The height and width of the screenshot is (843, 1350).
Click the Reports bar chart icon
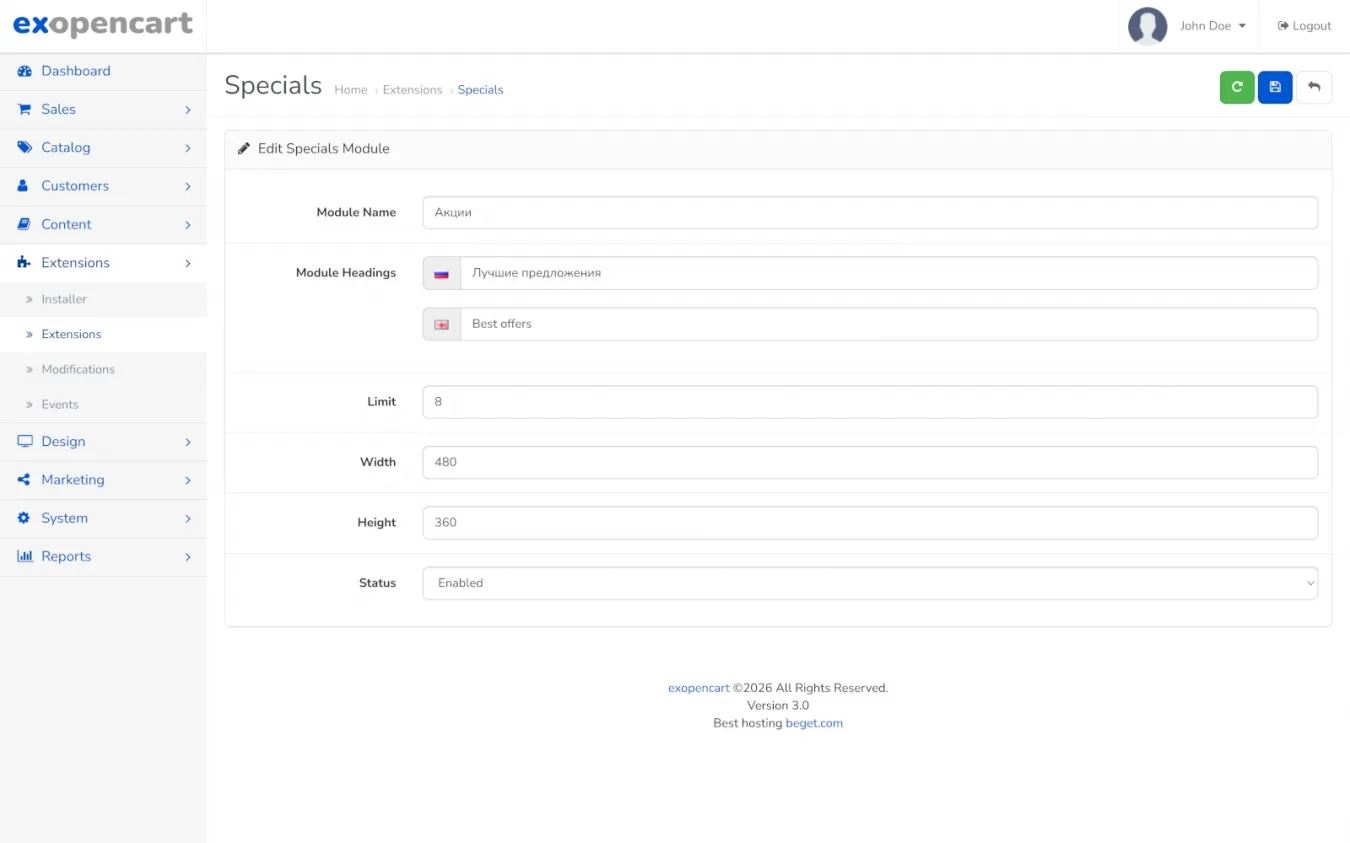(x=25, y=556)
